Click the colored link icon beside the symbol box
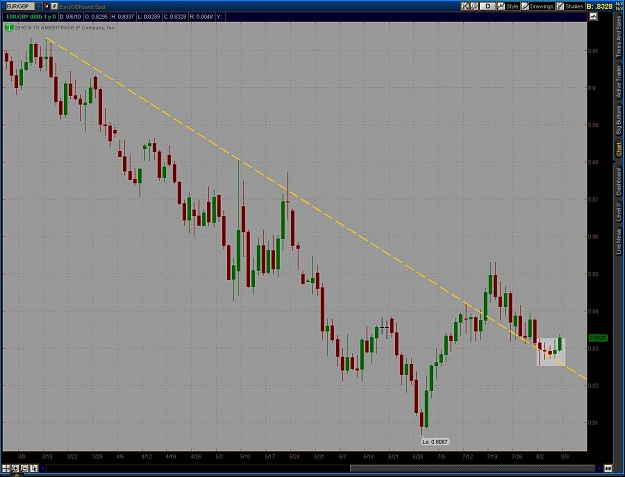The image size is (625, 477). coord(46,6)
